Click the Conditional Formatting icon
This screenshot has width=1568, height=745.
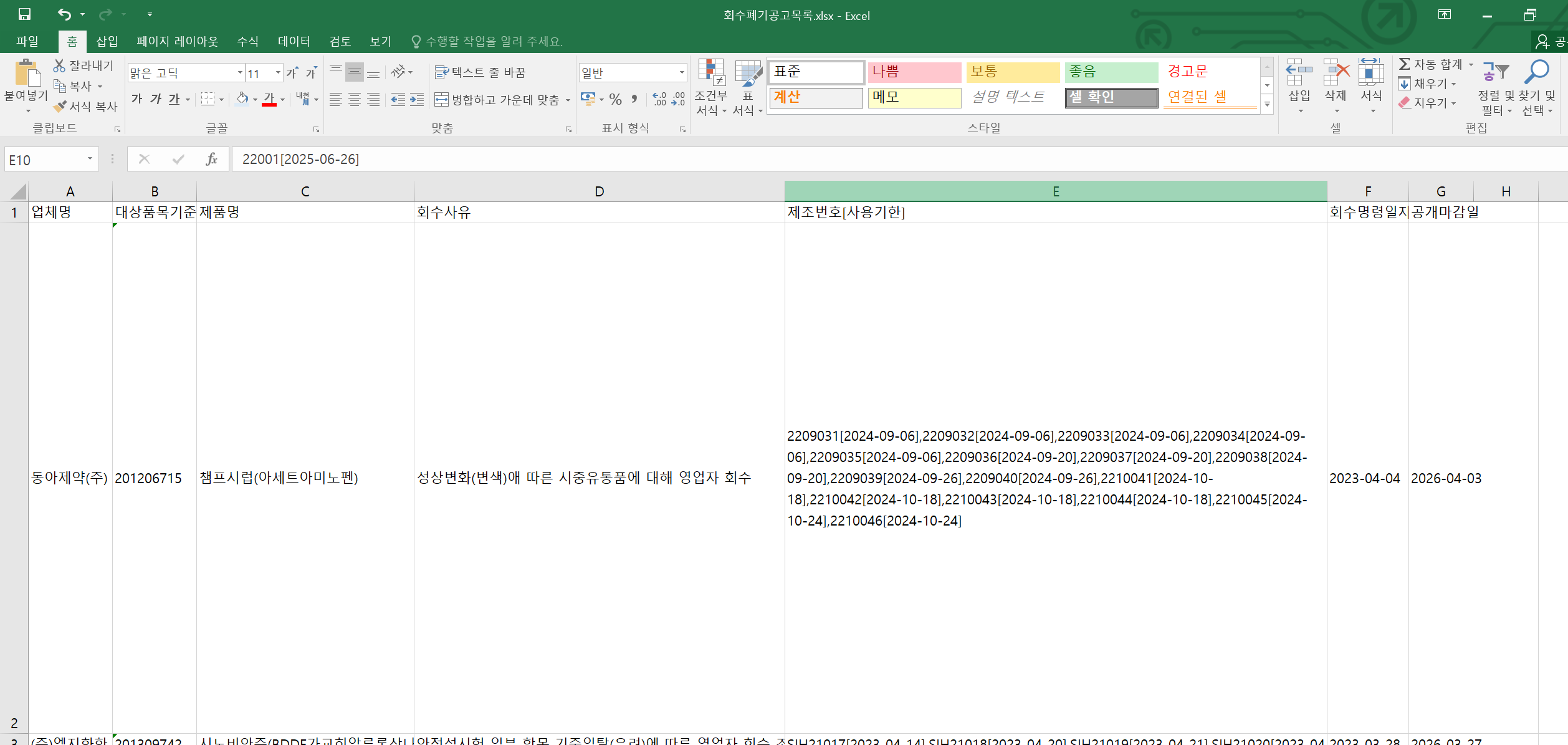point(710,73)
